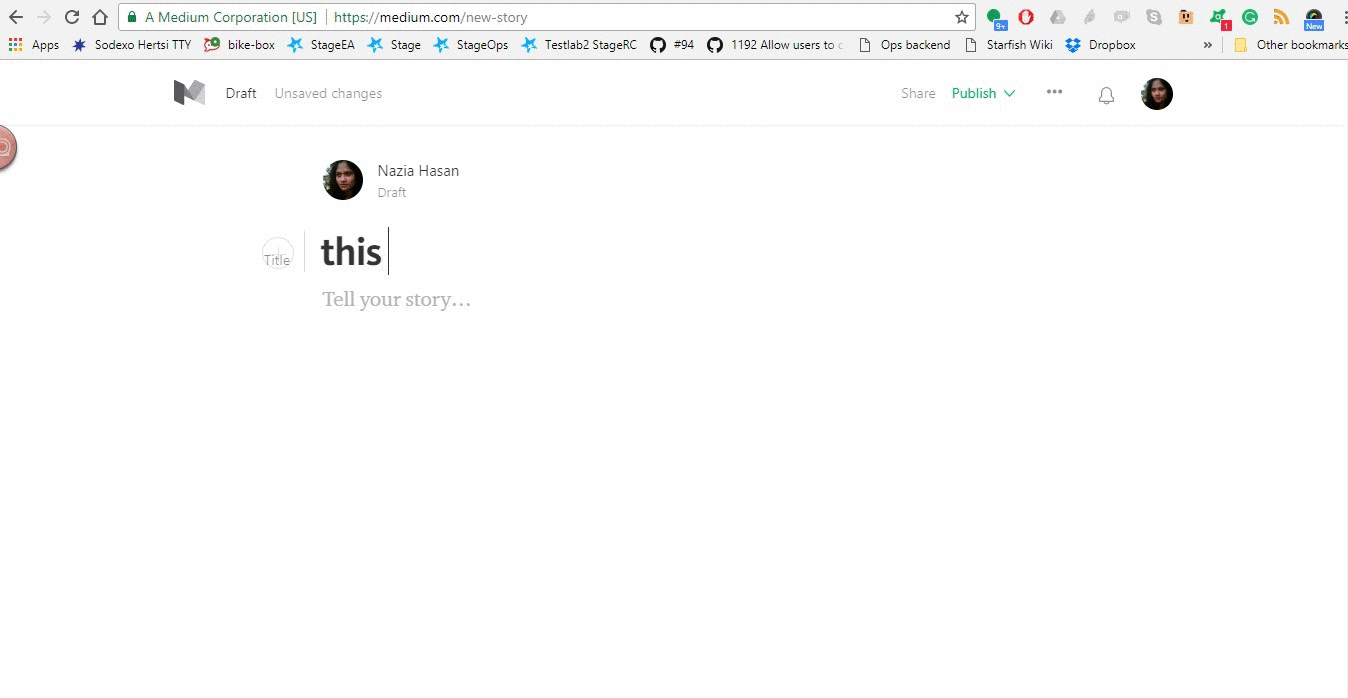Screen dimensions: 1348x698
Task: Click the green padlock site info icon
Action: 131,17
